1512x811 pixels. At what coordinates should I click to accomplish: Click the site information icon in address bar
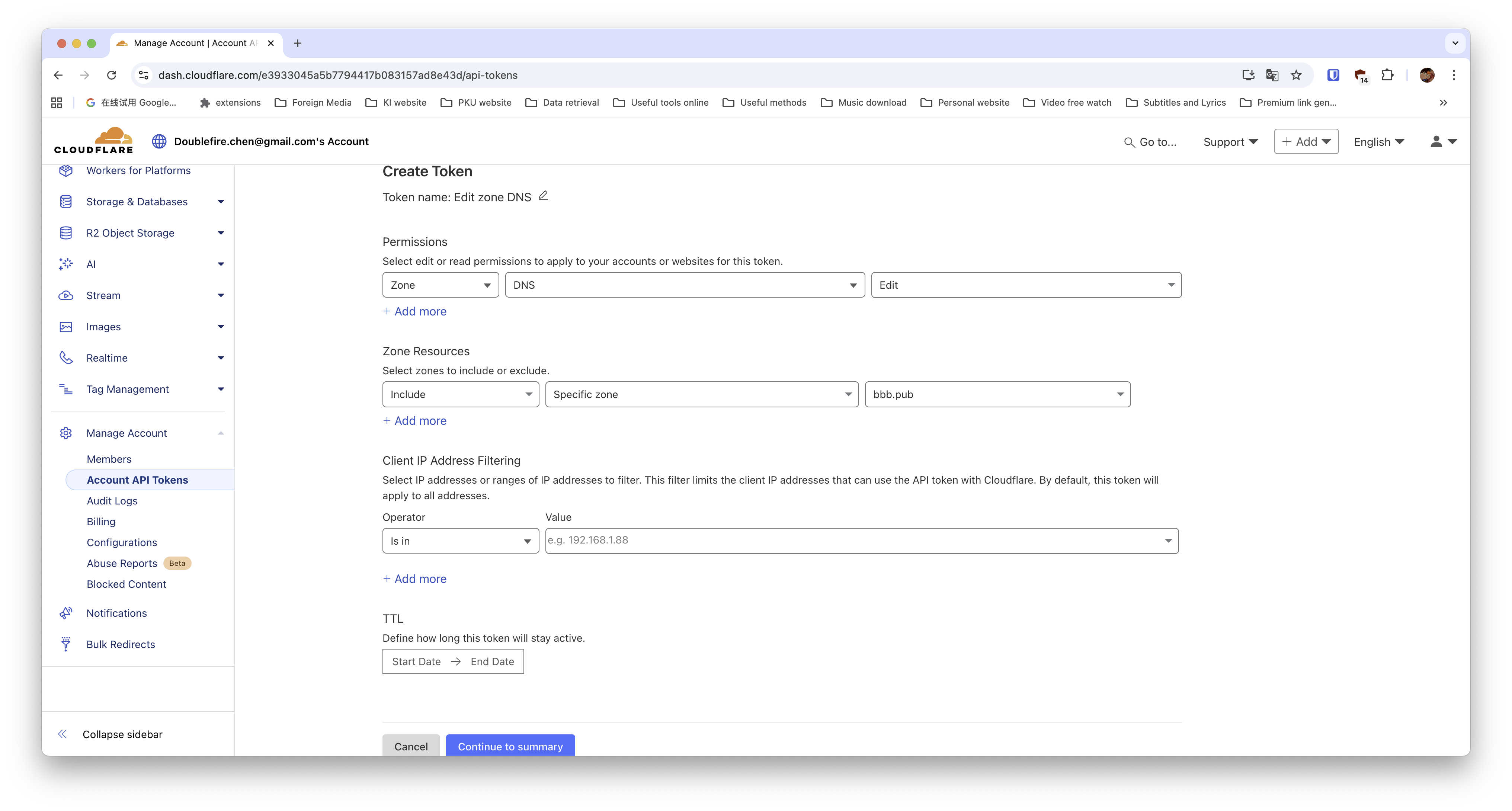click(x=144, y=75)
